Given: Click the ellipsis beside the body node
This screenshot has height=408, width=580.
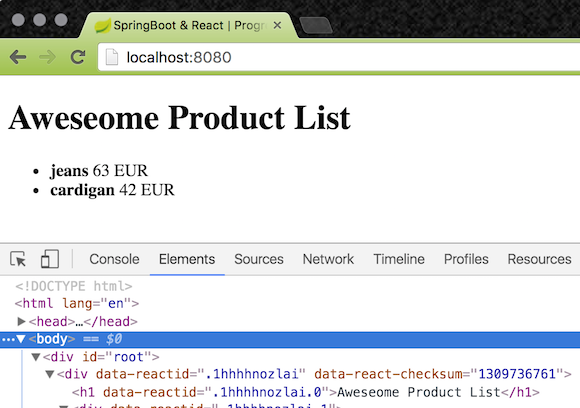Looking at the screenshot, I should click(x=8, y=339).
